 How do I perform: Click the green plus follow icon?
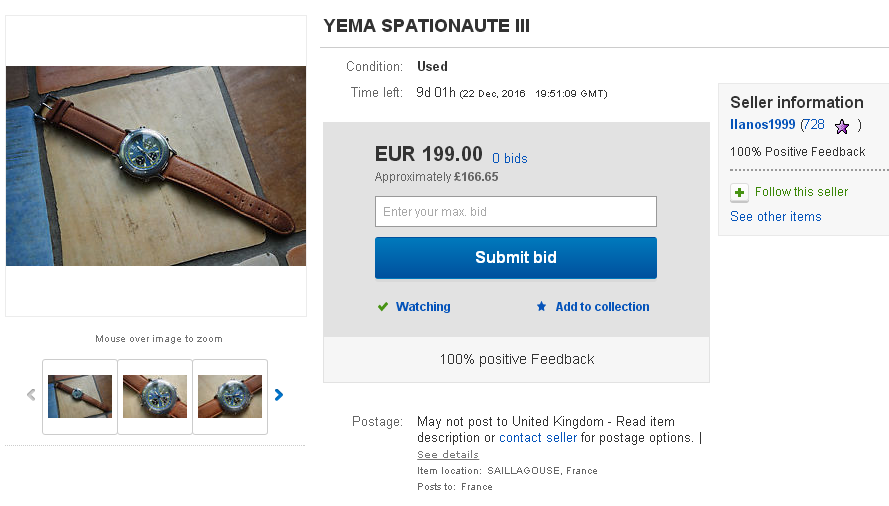[739, 192]
